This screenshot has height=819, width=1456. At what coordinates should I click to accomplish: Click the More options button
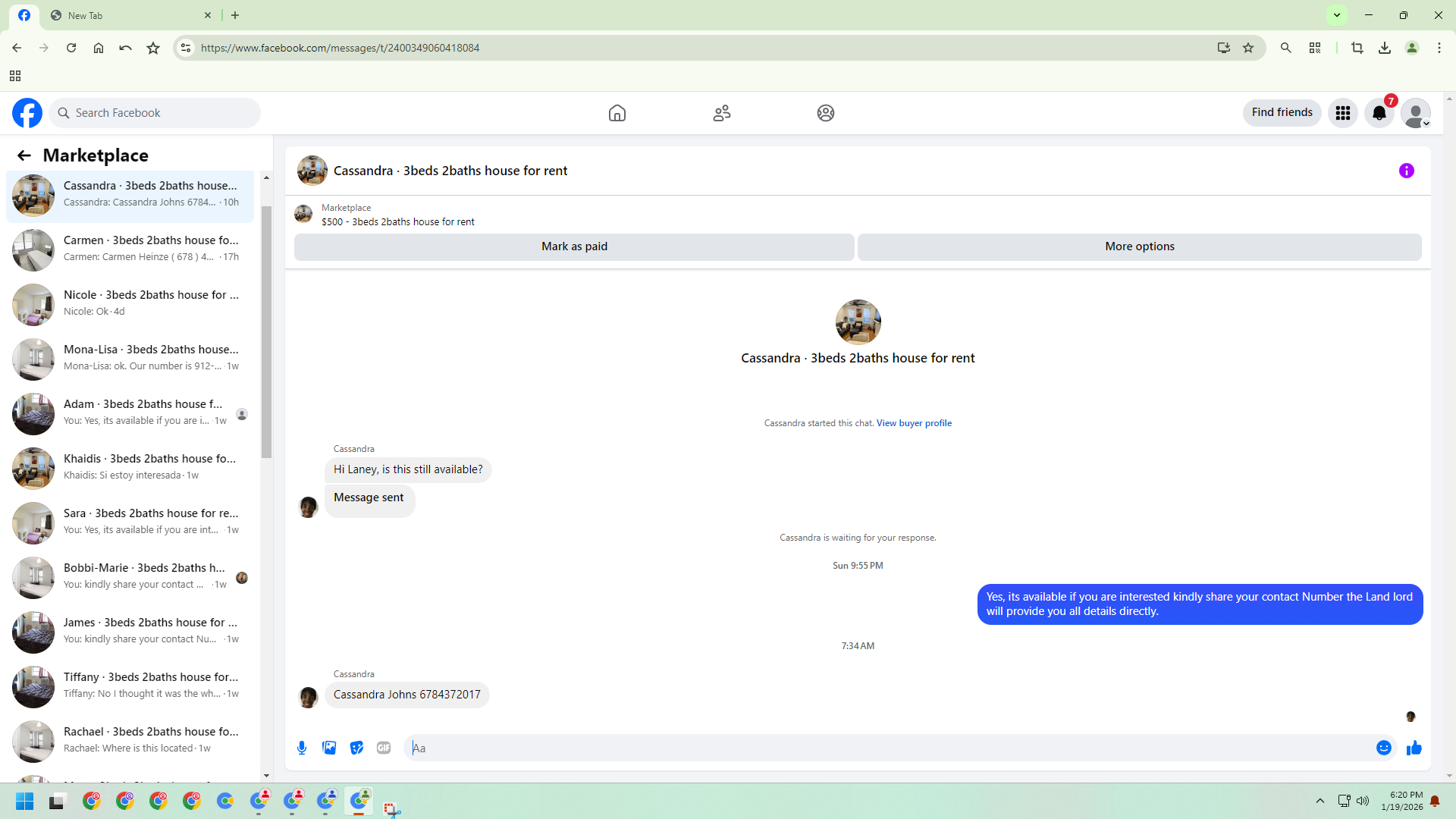[1139, 246]
